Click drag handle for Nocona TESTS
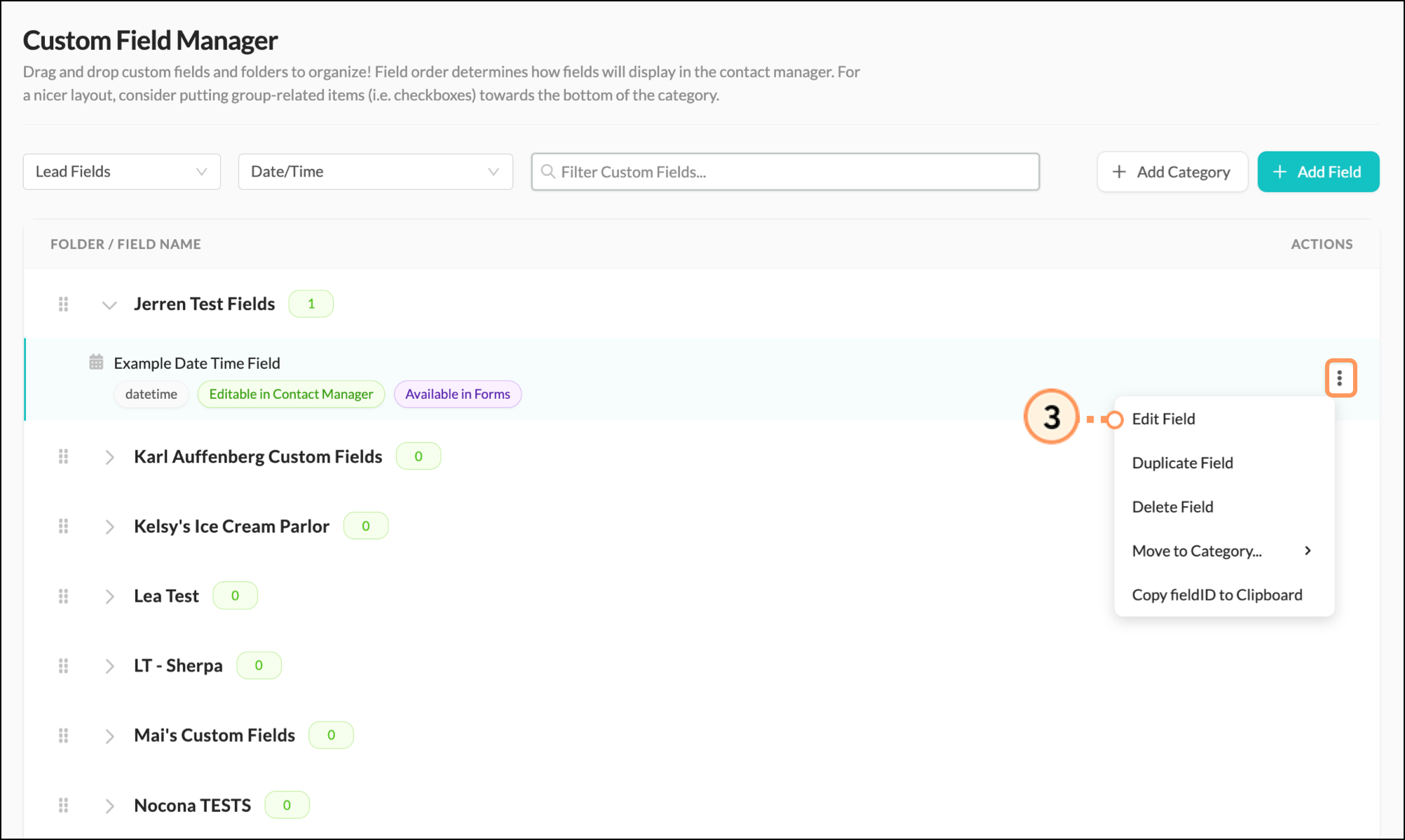This screenshot has width=1405, height=840. (x=63, y=805)
